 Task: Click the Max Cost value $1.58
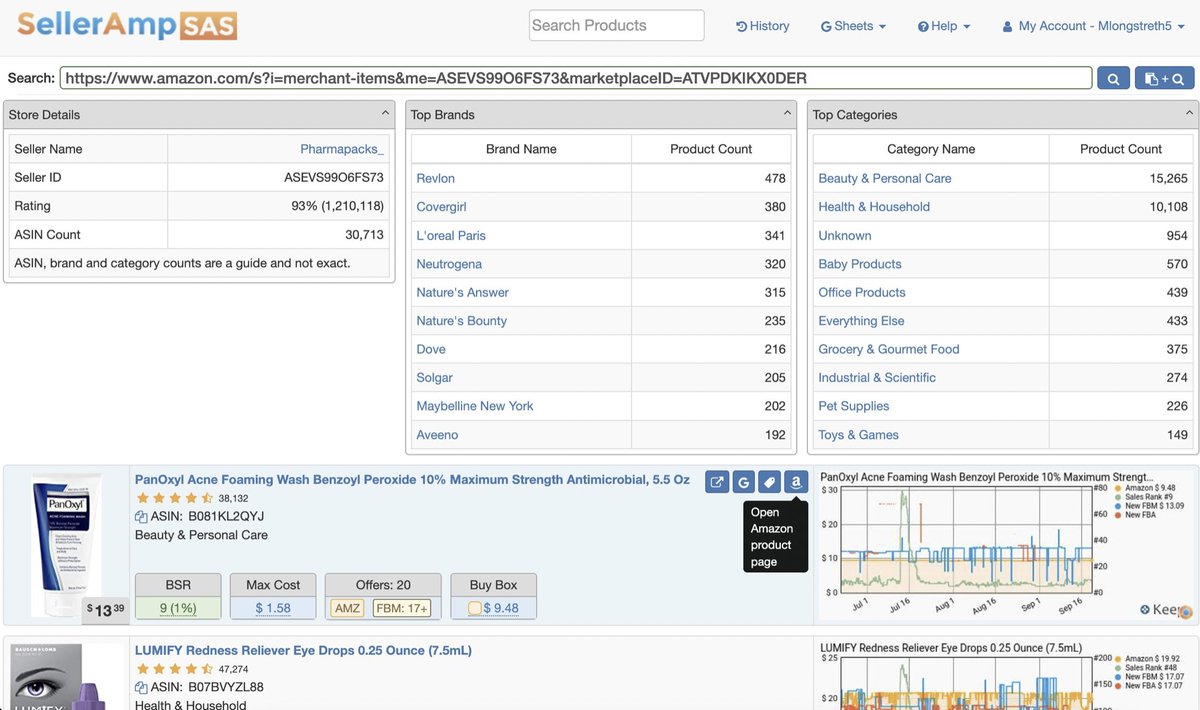coord(273,608)
